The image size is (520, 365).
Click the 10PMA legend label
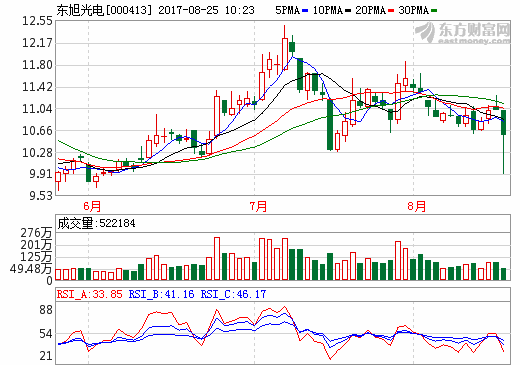[x=328, y=10]
